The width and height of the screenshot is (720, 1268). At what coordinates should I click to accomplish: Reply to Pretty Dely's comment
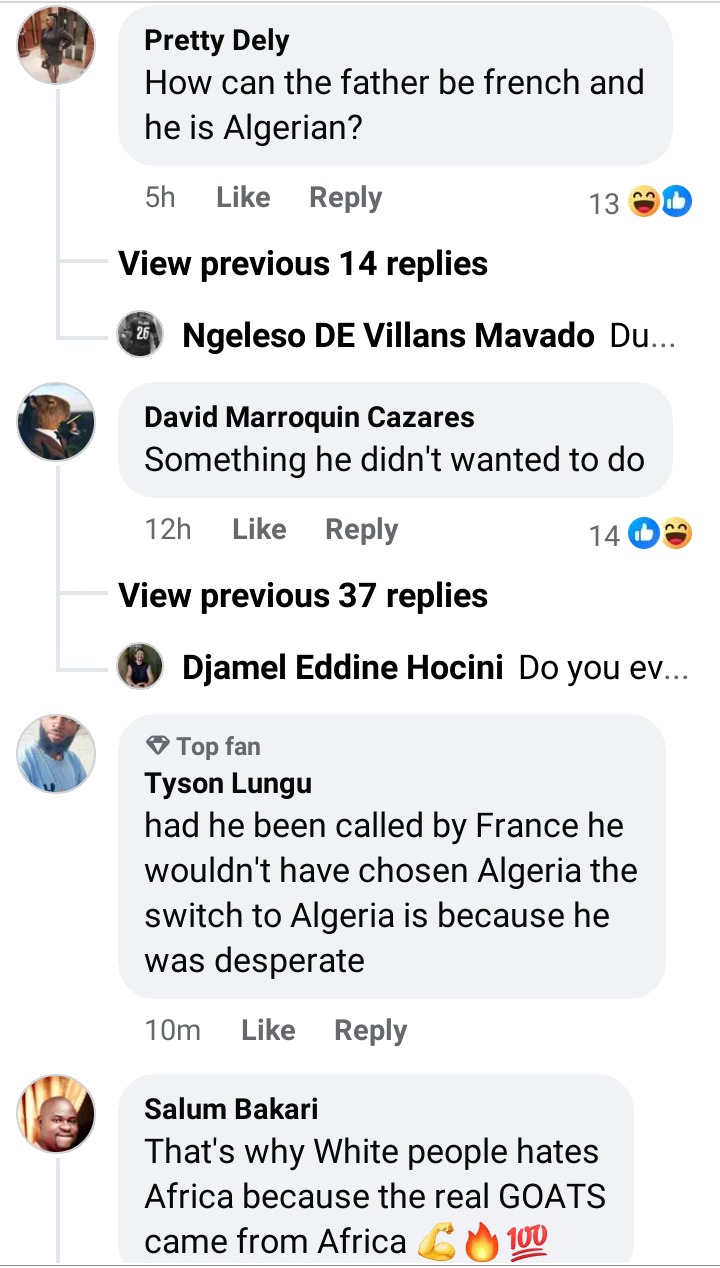click(345, 198)
